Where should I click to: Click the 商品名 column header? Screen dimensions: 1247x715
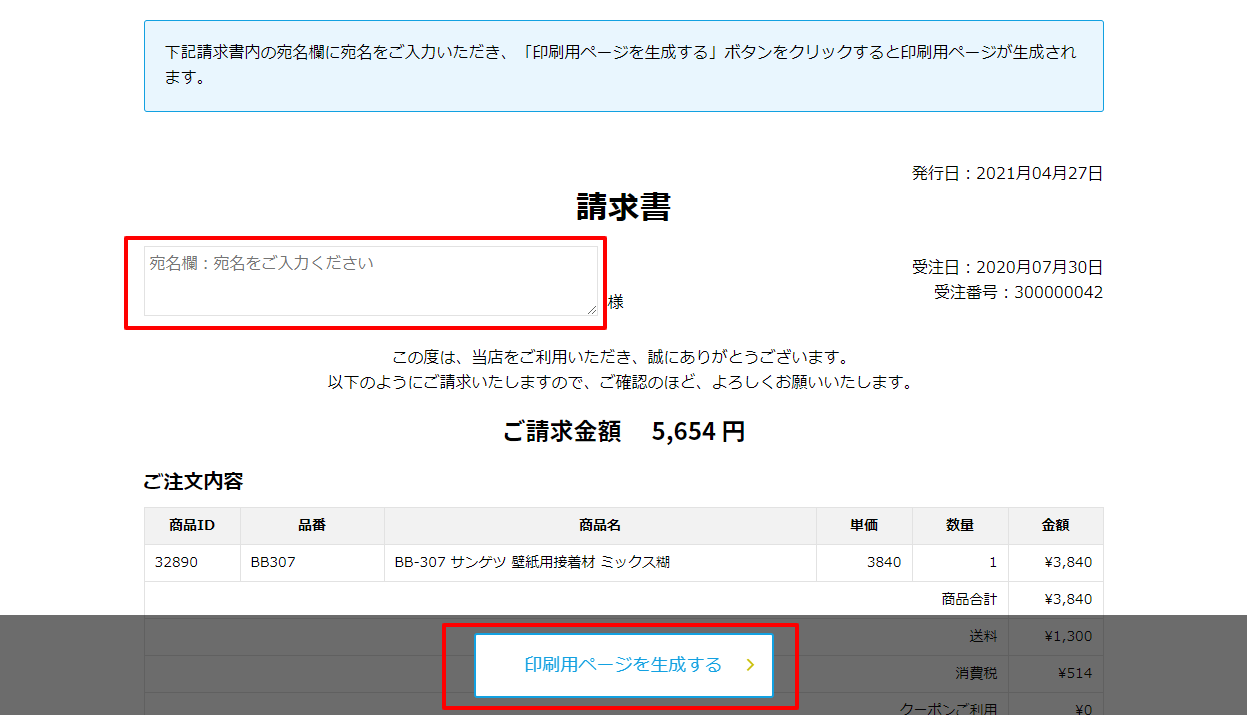point(600,525)
